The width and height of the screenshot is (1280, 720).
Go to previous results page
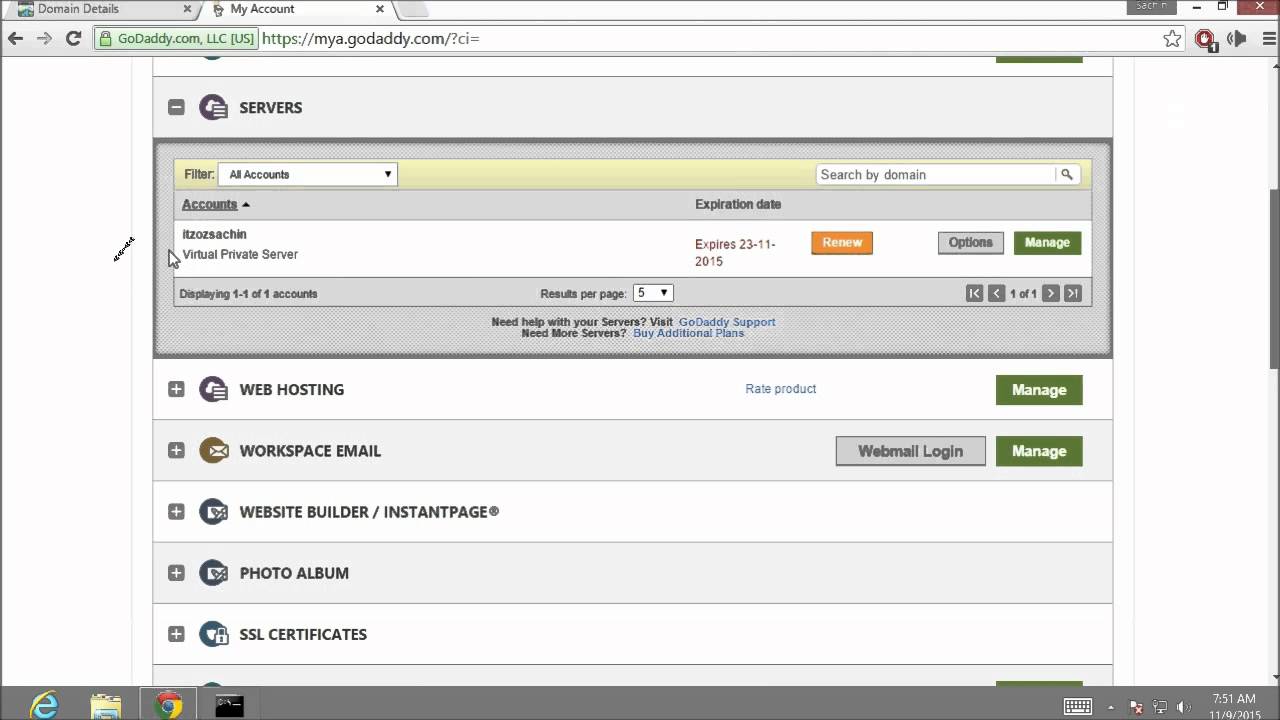996,293
